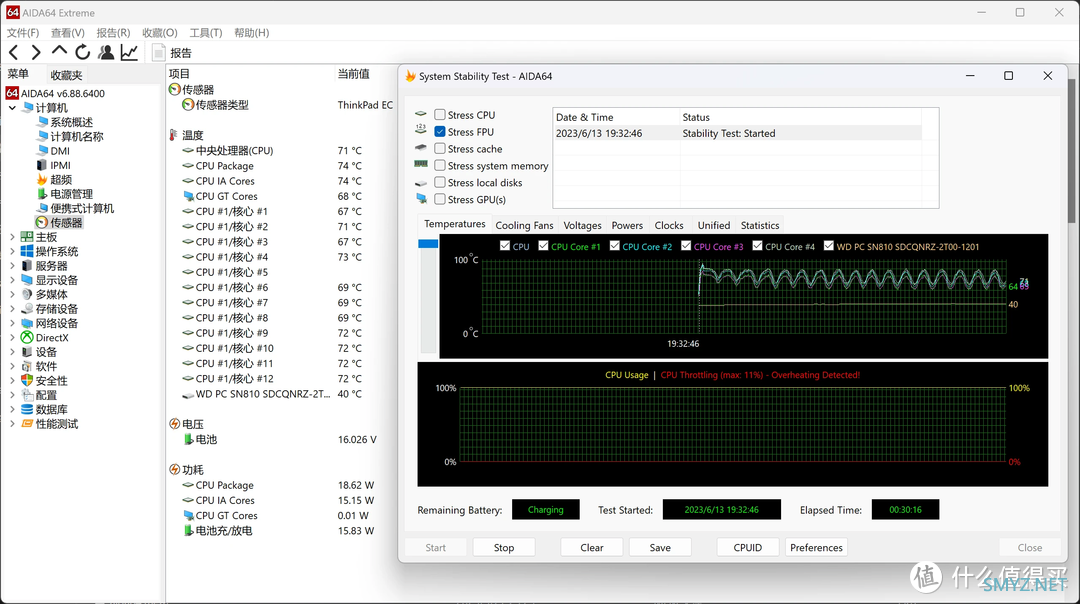This screenshot has height=604, width=1080.
Task: Enable the Stress local disks checkbox
Action: click(439, 182)
